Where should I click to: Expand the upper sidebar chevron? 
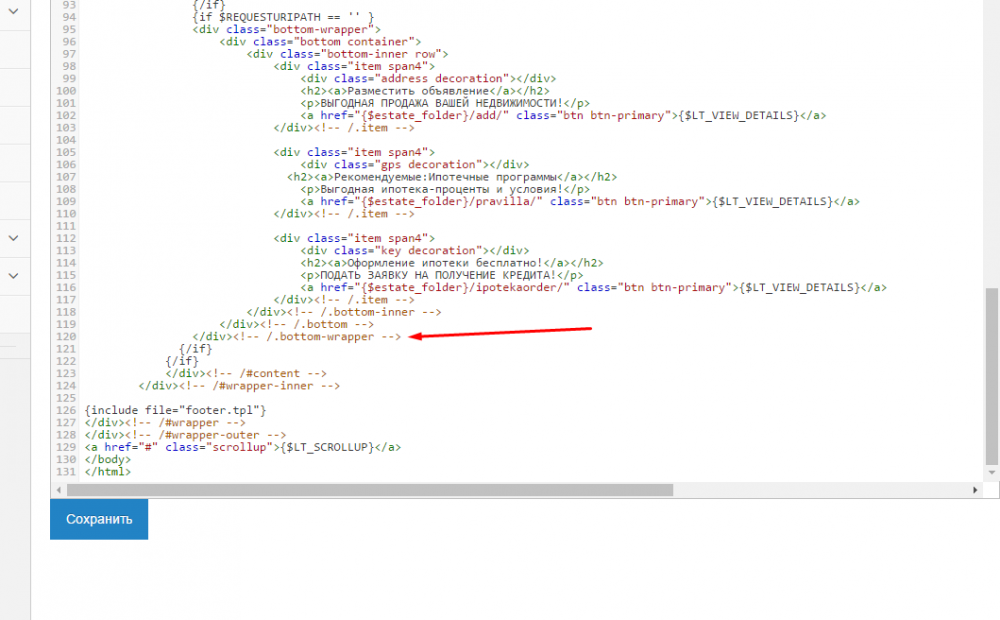tap(14, 238)
